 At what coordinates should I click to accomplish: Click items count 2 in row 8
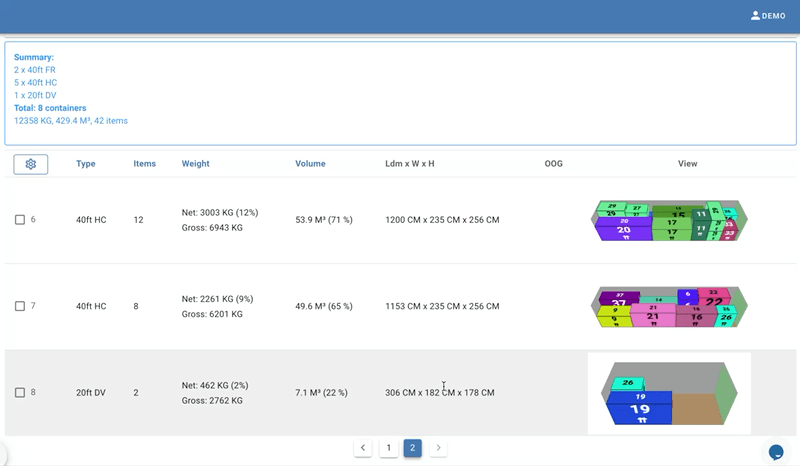(136, 393)
